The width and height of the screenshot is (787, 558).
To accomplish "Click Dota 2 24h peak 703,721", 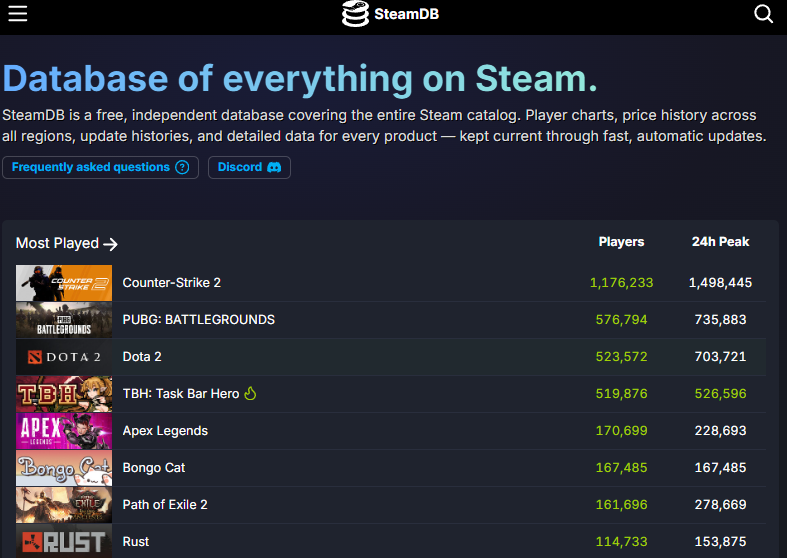I will [x=720, y=357].
